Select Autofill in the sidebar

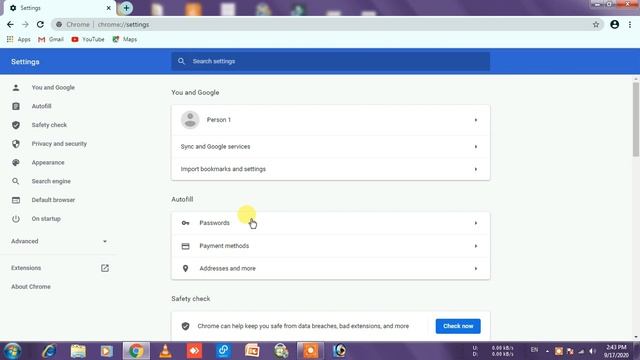tap(41, 106)
